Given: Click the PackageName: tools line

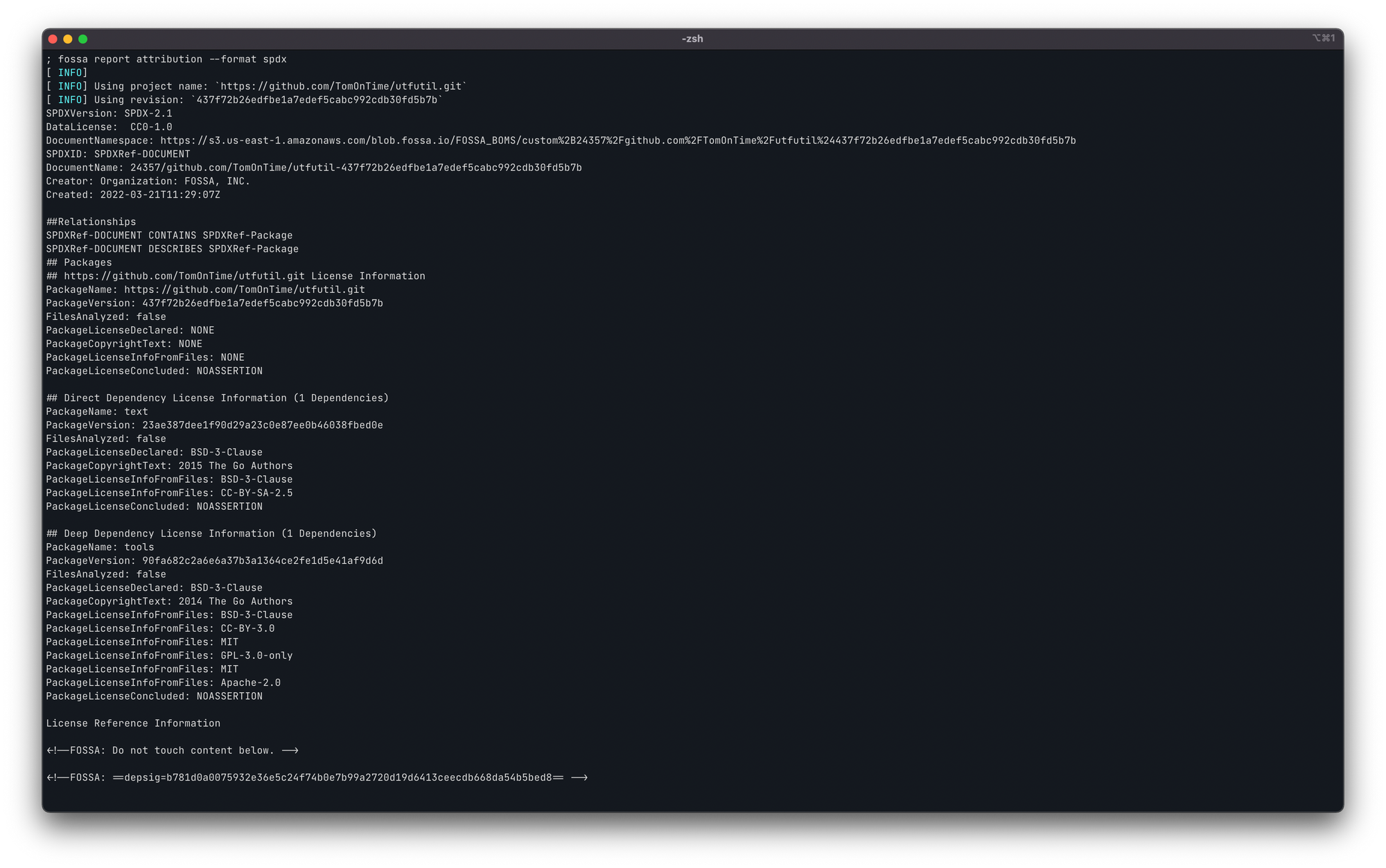Looking at the screenshot, I should [98, 547].
